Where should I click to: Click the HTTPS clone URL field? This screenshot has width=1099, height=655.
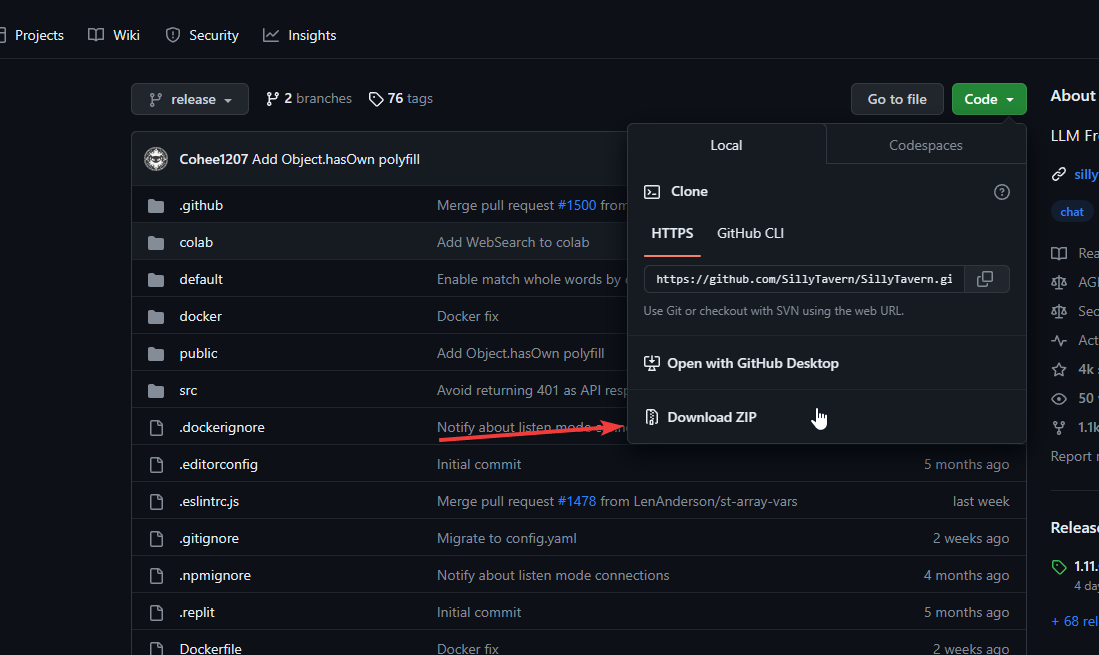point(804,279)
